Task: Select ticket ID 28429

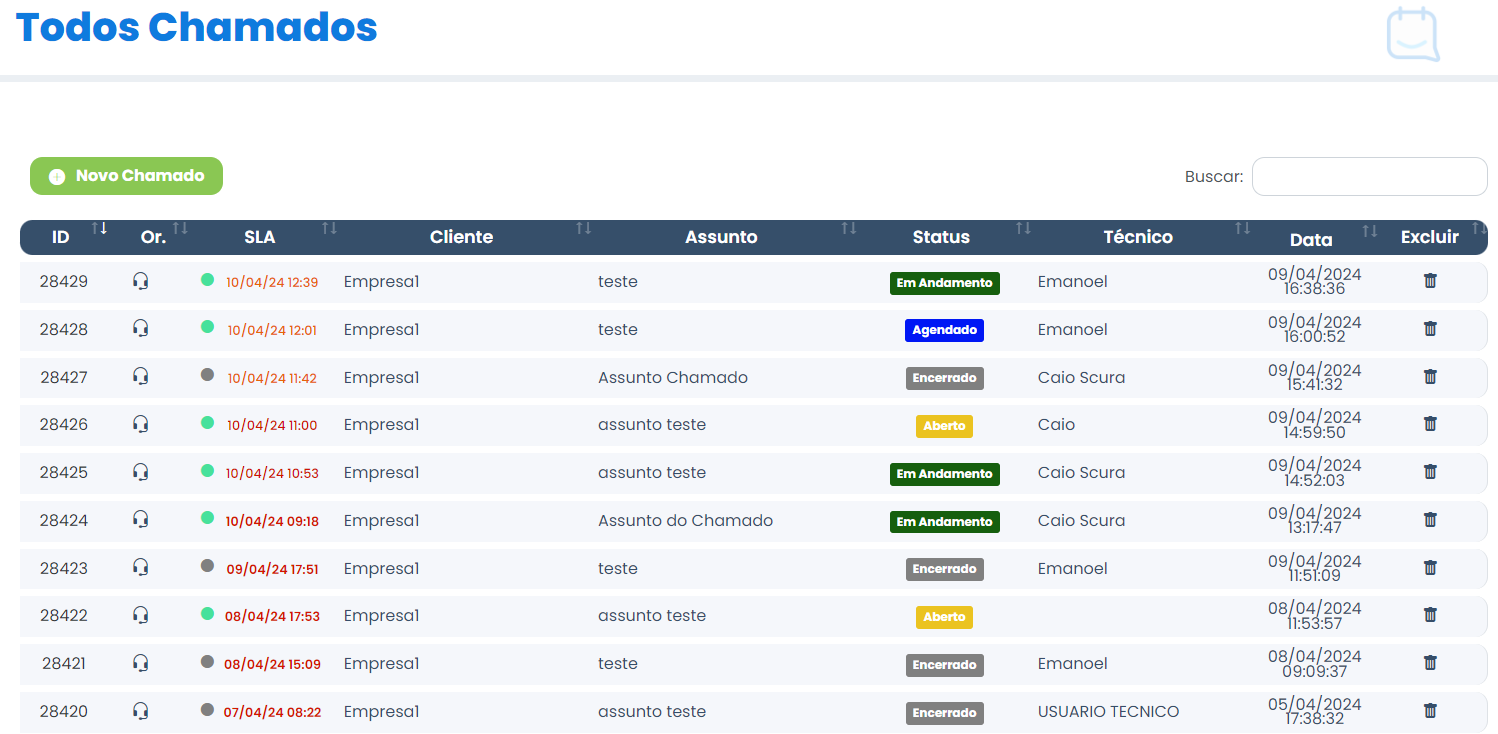Action: tap(64, 282)
